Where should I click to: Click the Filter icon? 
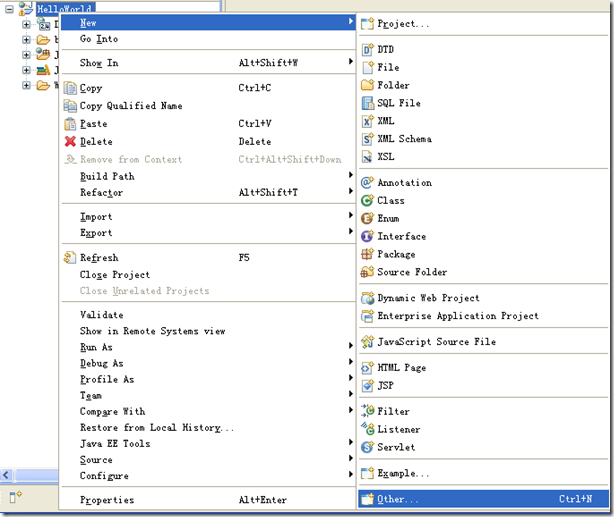pos(367,411)
